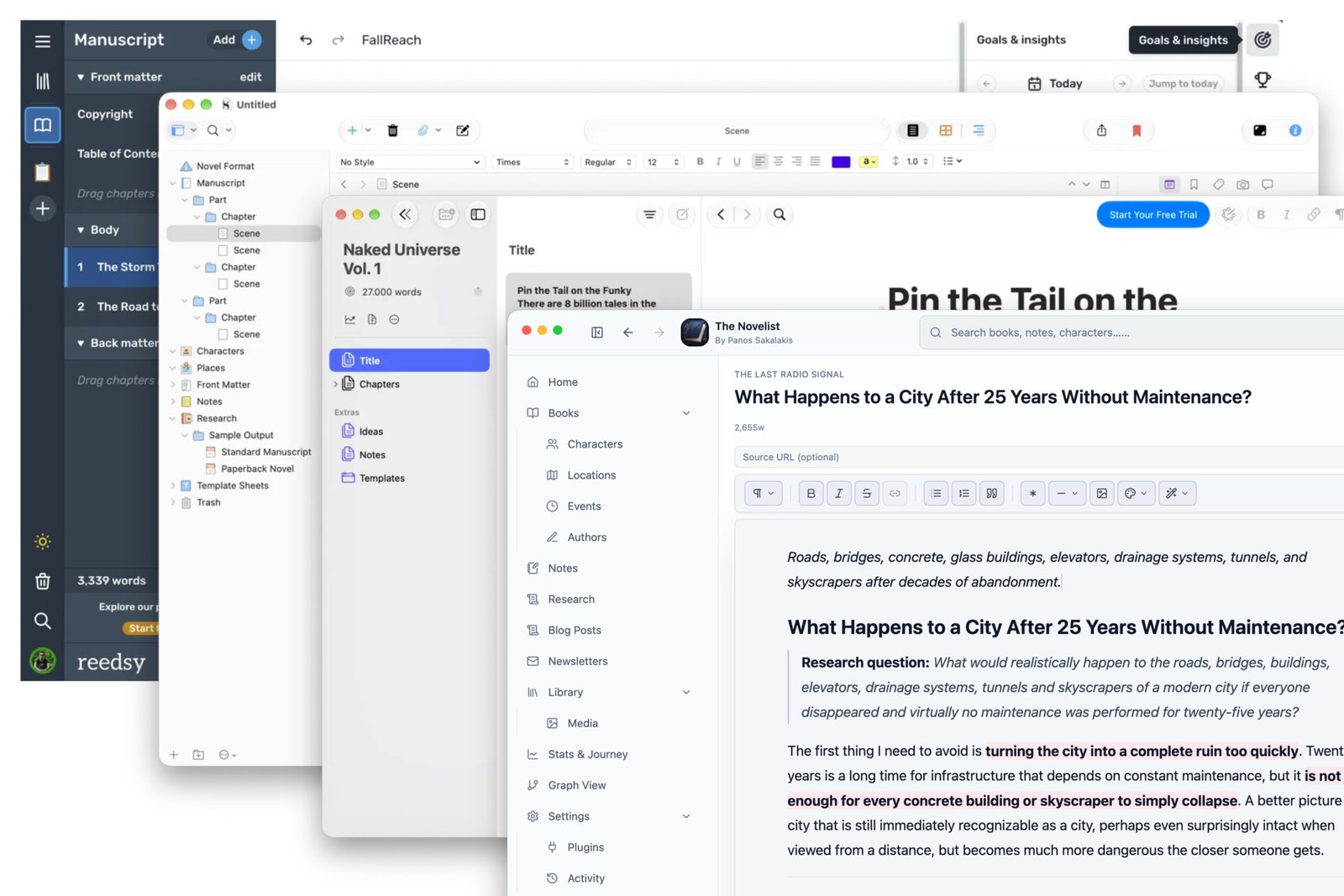
Task: Click Start Your Free Trial button
Action: coord(1152,215)
